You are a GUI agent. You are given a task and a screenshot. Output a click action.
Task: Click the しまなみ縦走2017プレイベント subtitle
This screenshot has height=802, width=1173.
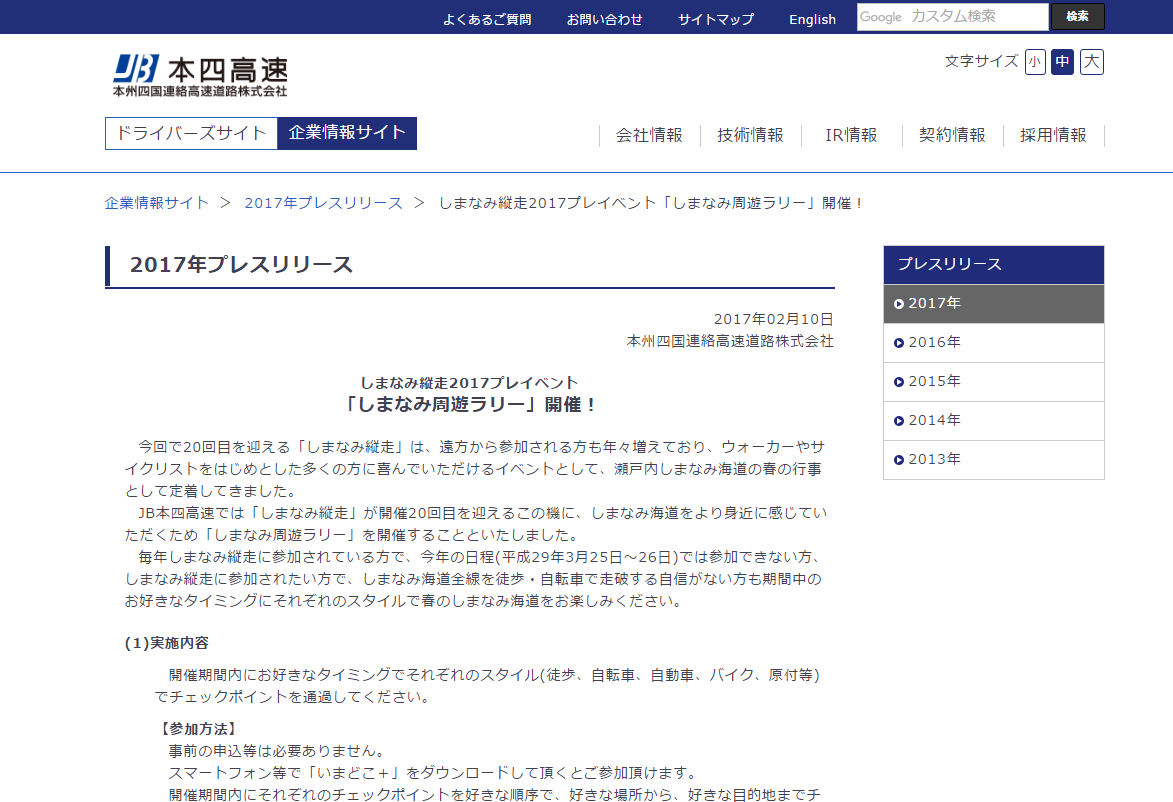469,382
